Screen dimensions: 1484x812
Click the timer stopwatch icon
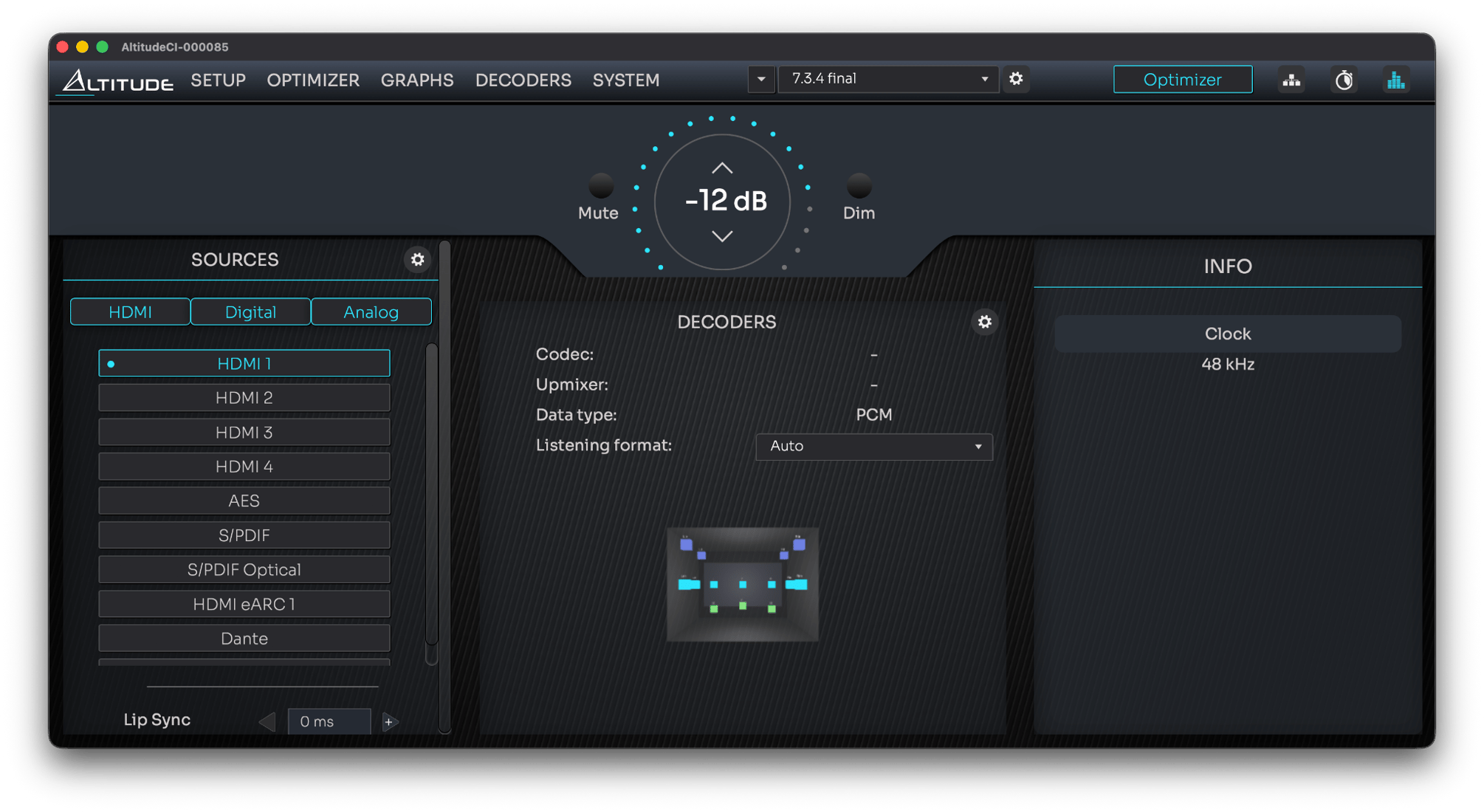click(x=1344, y=80)
